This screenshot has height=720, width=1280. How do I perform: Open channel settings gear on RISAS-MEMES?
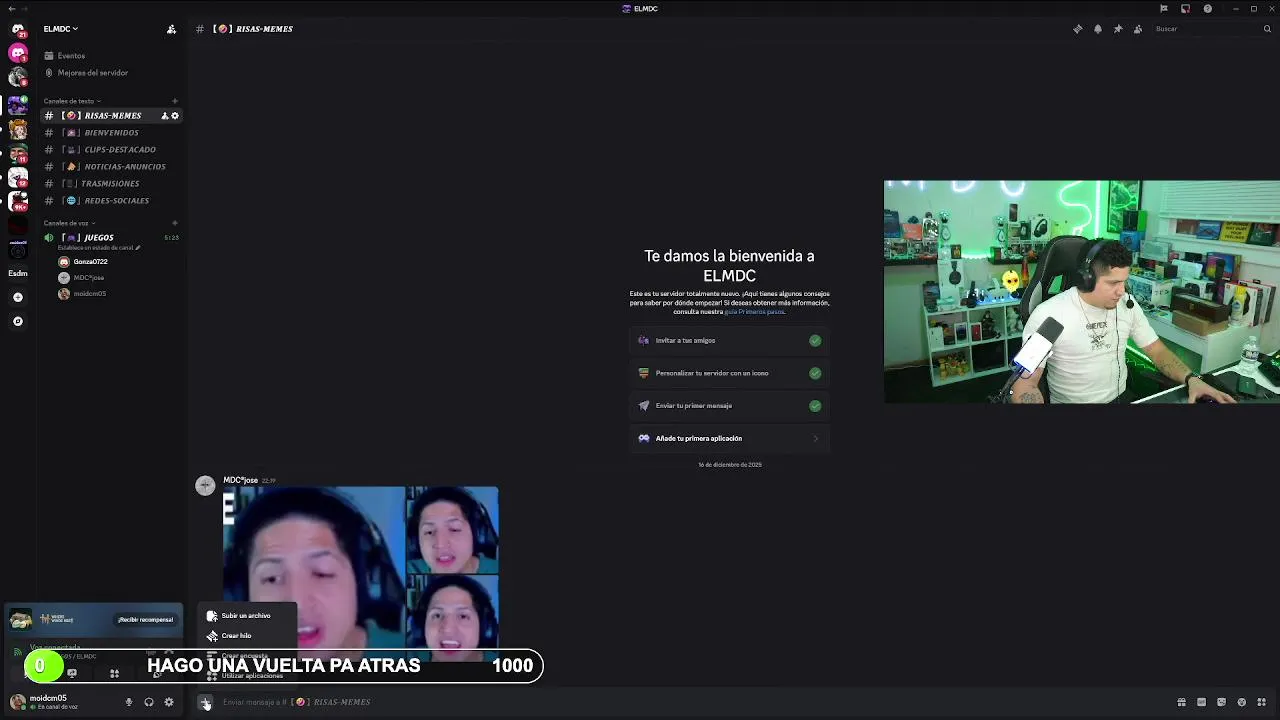(x=175, y=116)
